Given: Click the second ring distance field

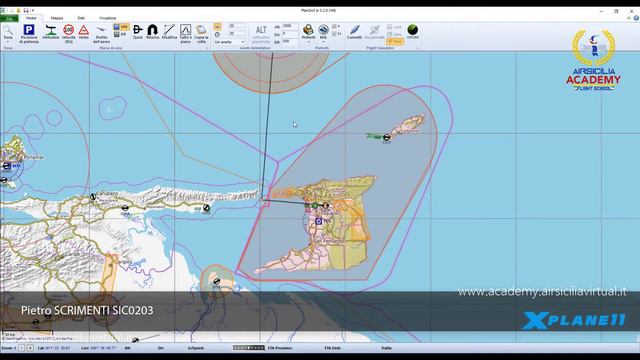Looking at the screenshot, I should (x=236, y=34).
